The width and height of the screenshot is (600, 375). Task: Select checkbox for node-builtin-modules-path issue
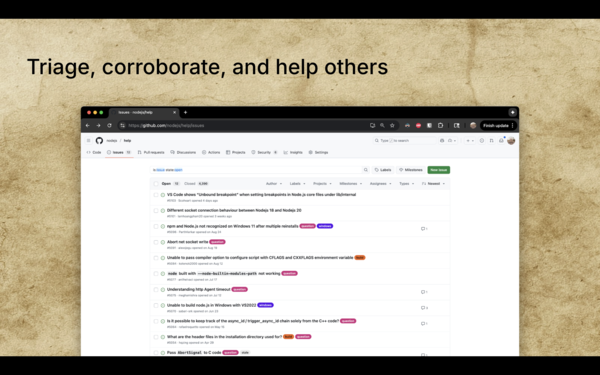tap(156, 274)
